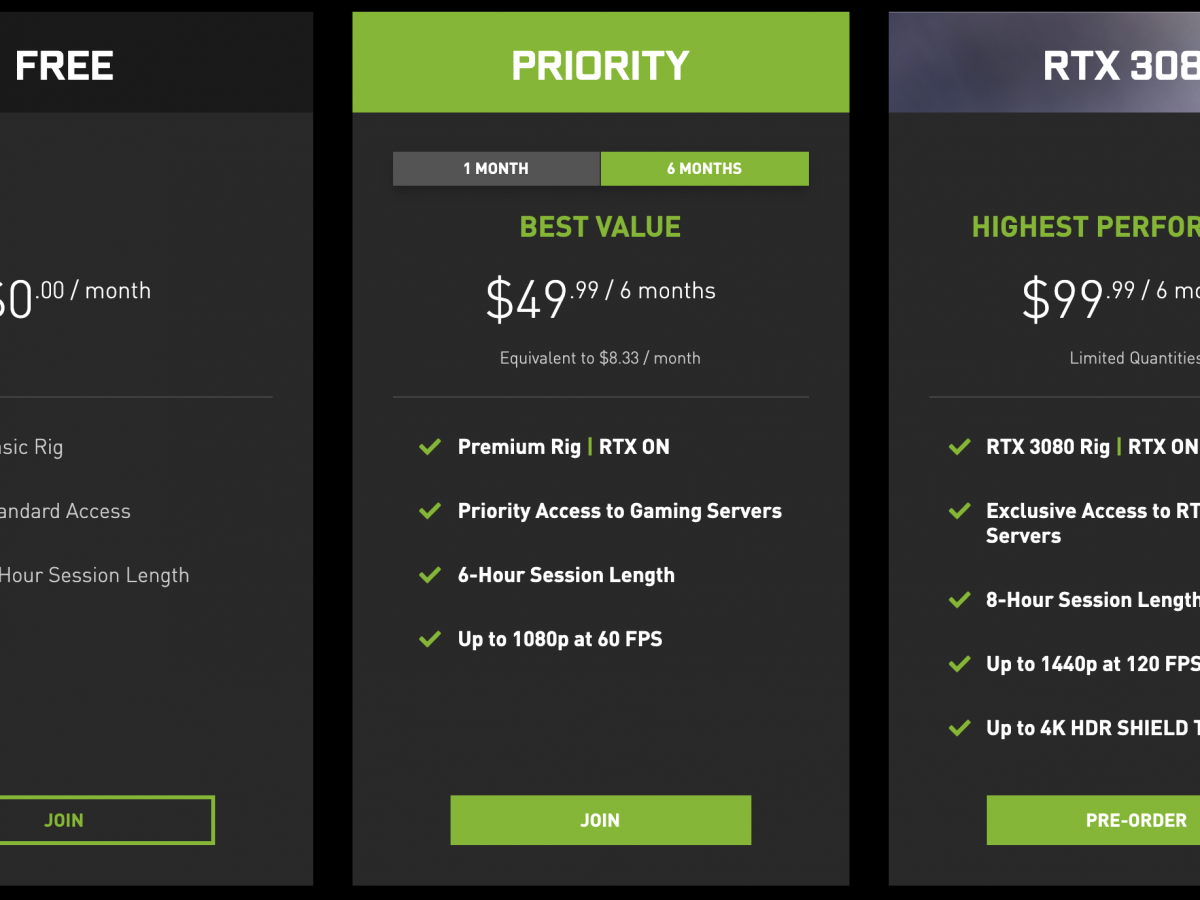The width and height of the screenshot is (1200, 900).
Task: Click checkmark next to Priority Access feature
Action: (x=430, y=511)
